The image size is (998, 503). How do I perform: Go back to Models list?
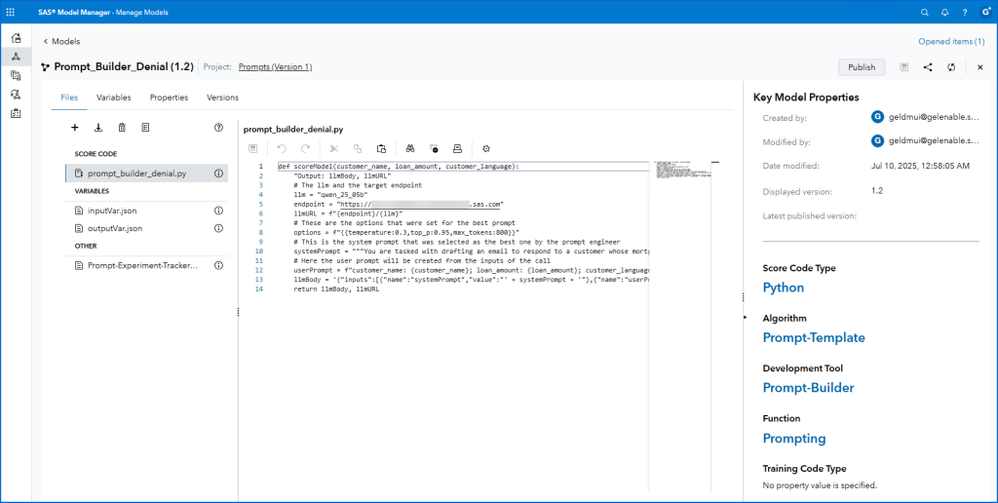(62, 41)
